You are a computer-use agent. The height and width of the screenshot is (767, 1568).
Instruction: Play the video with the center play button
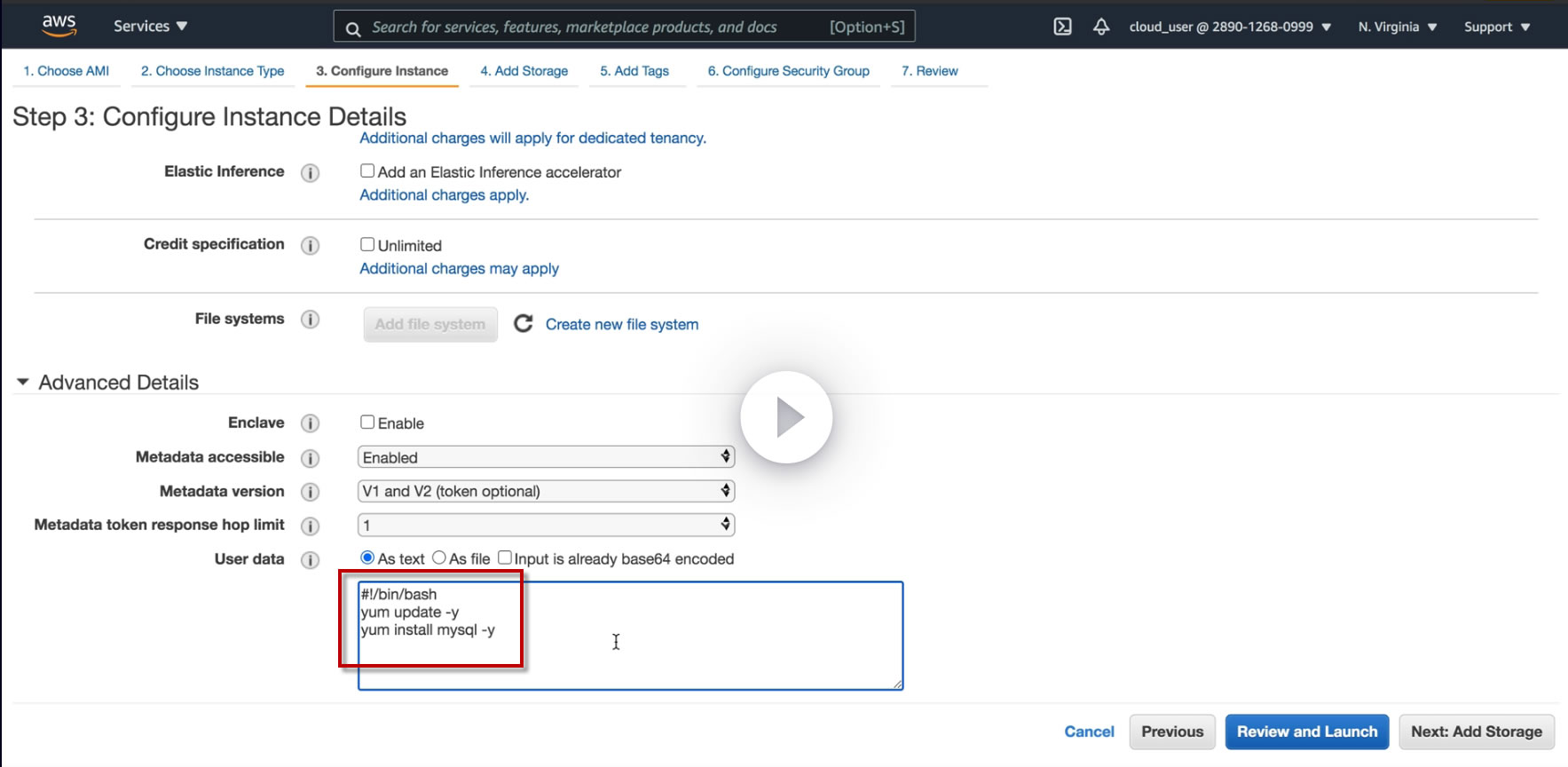[x=786, y=417]
